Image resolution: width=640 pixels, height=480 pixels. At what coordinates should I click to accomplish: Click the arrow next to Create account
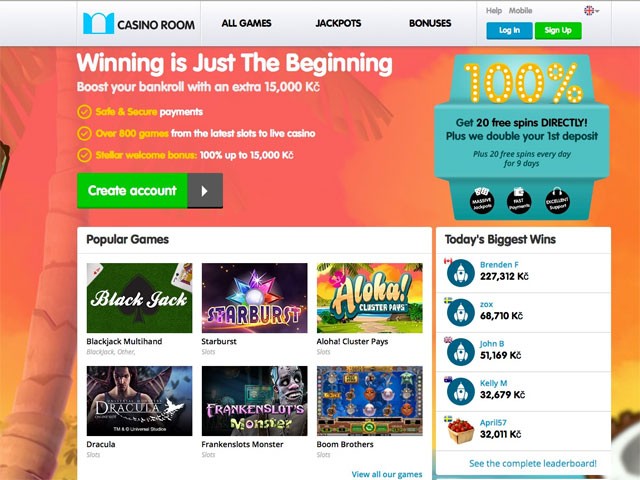click(x=205, y=191)
